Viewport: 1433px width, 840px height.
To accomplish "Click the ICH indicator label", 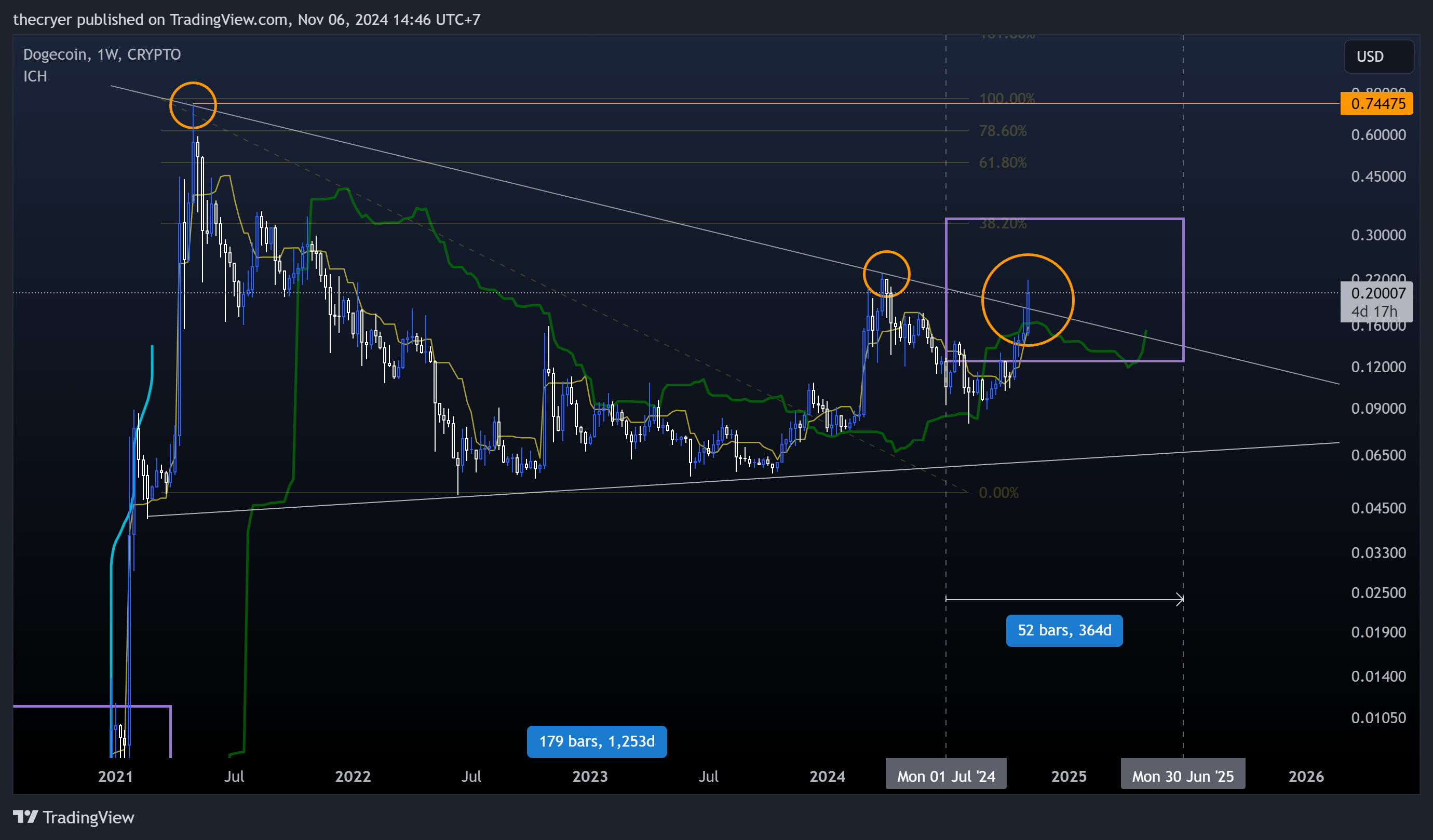I will (x=35, y=76).
